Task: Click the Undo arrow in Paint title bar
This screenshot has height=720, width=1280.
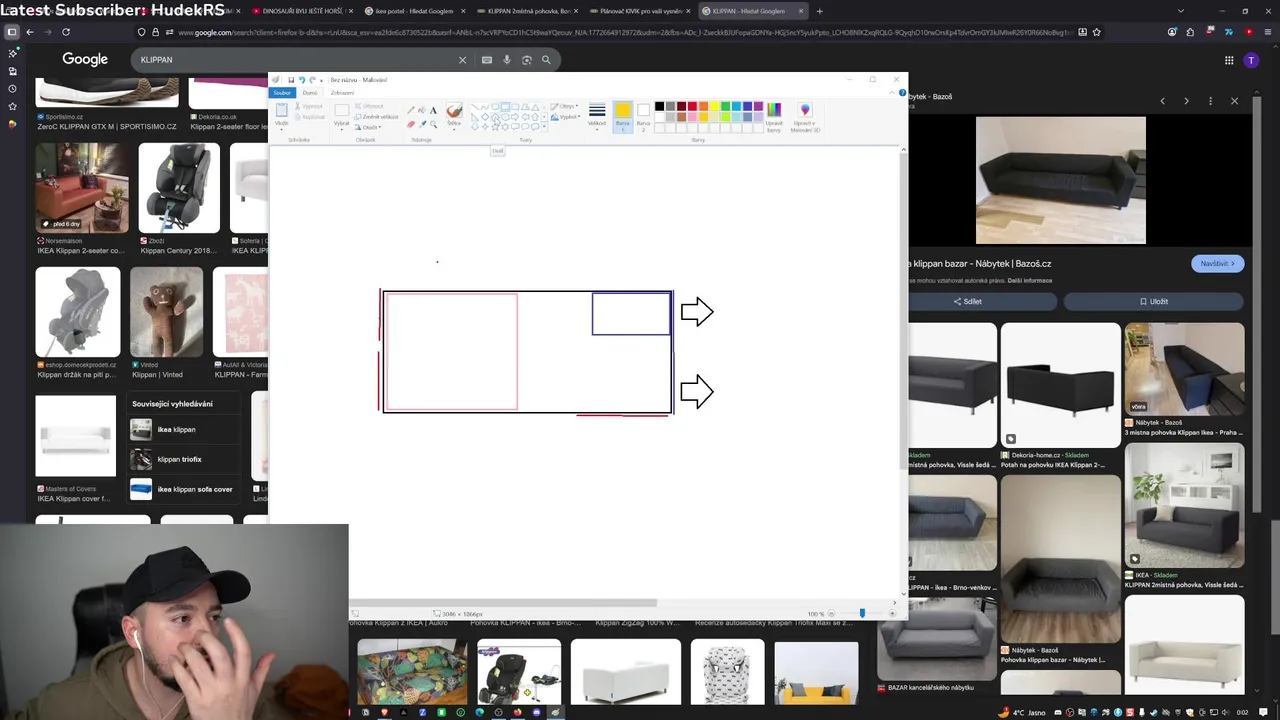Action: [x=302, y=80]
